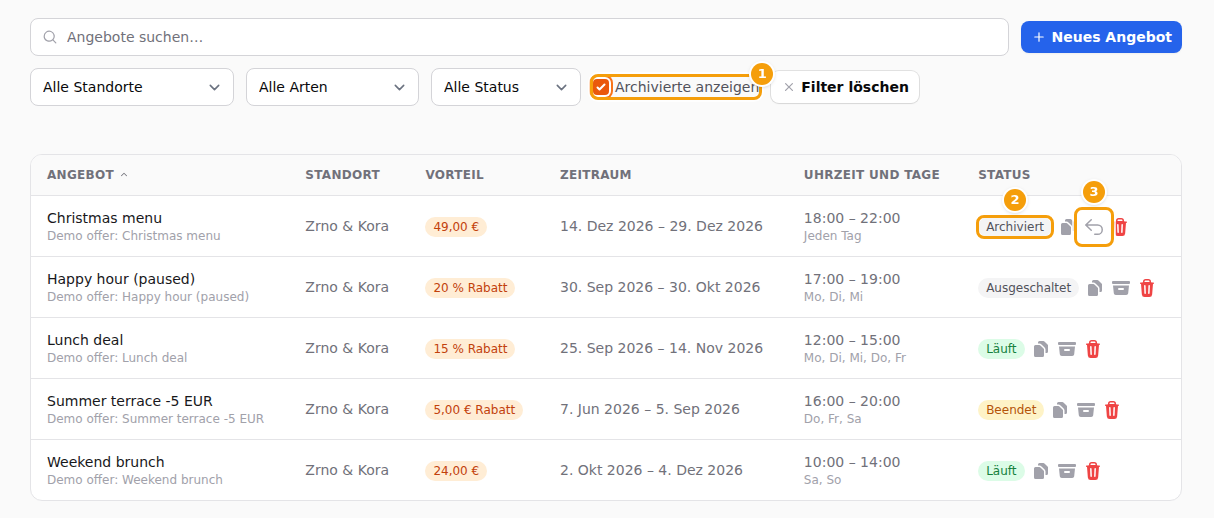Duplicate the Lunch deal offer
The width and height of the screenshot is (1214, 518).
[x=1041, y=349]
